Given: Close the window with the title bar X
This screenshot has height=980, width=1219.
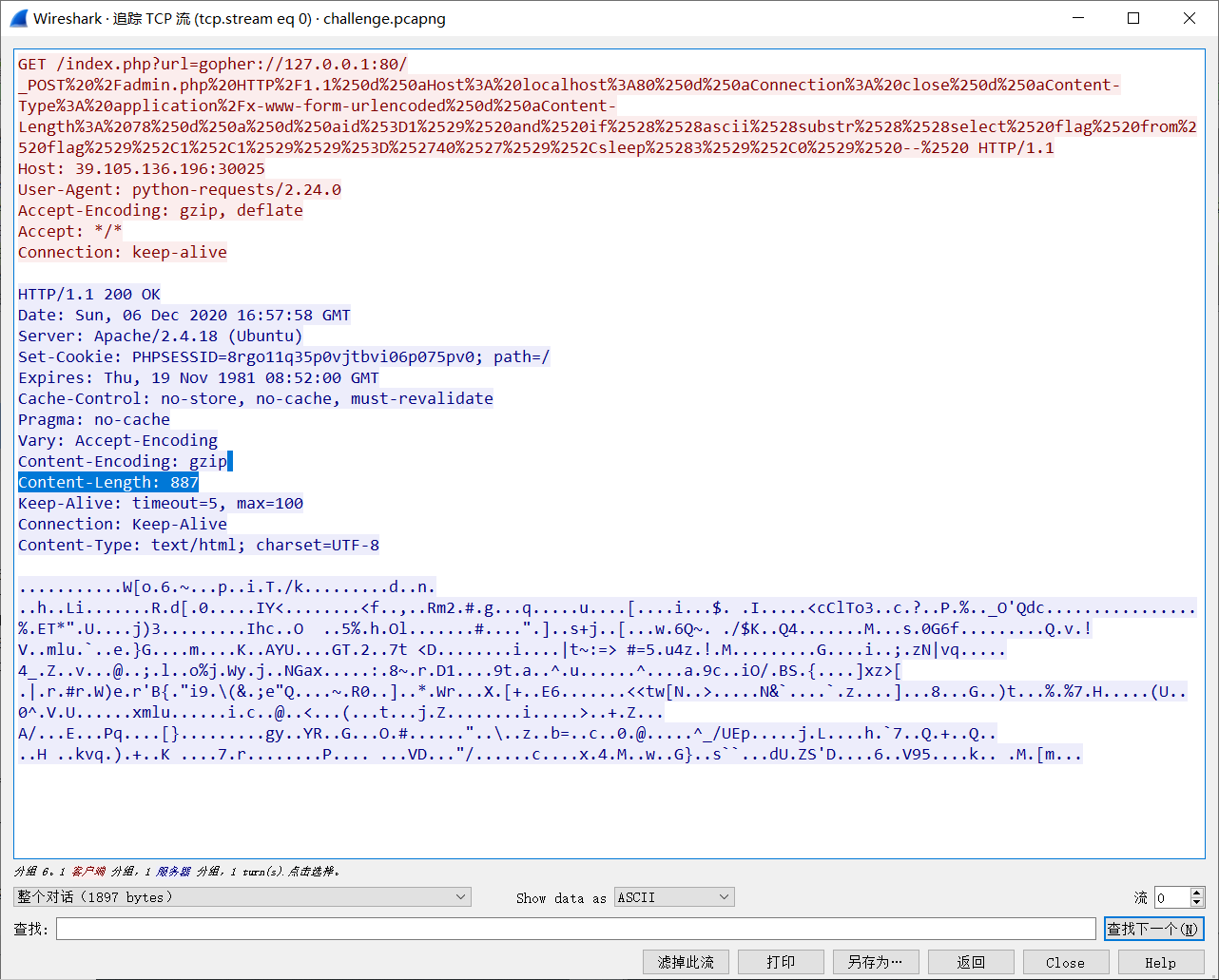Looking at the screenshot, I should tap(1190, 18).
